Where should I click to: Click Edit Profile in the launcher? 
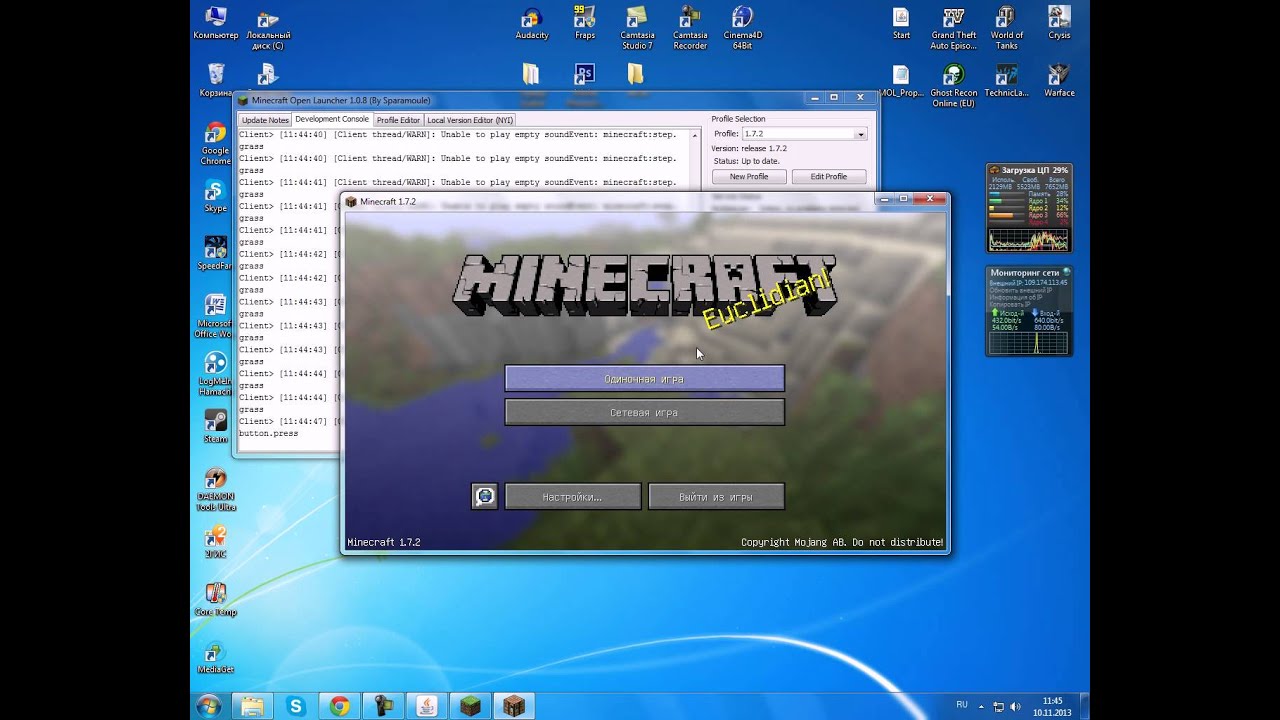[829, 176]
